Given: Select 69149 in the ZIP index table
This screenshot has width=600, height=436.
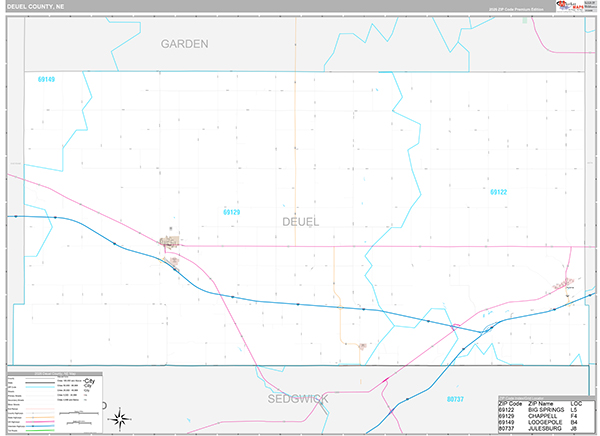Looking at the screenshot, I should pos(506,422).
